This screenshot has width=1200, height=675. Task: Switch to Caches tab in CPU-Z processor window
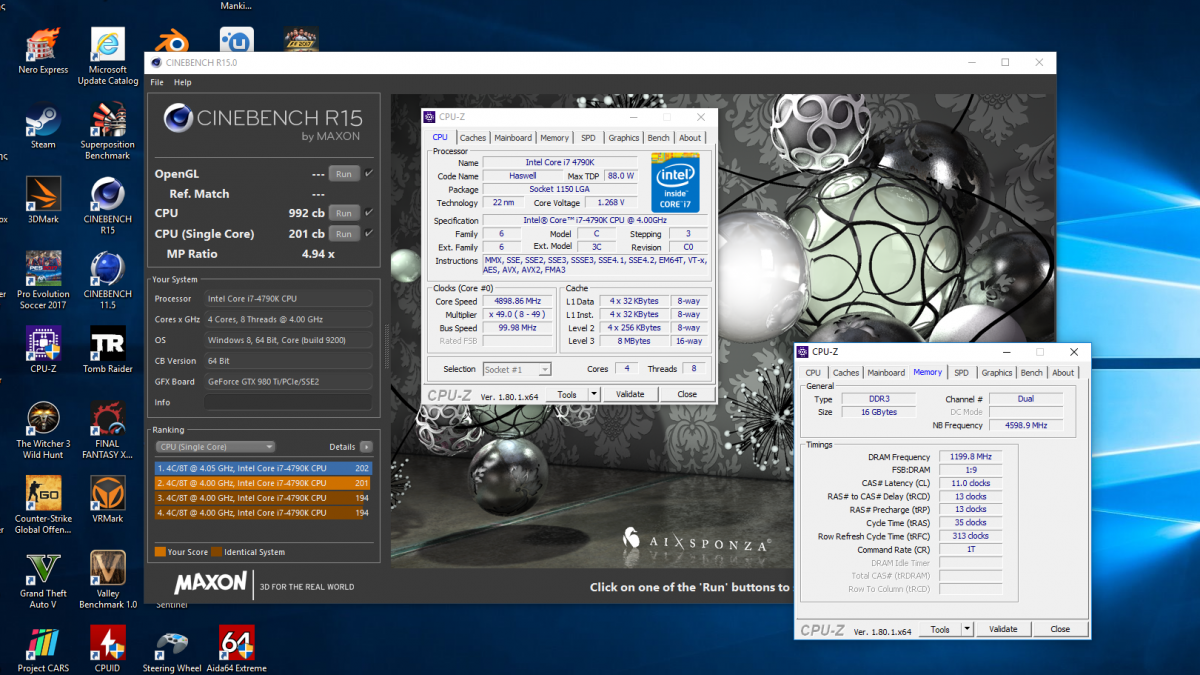point(473,138)
